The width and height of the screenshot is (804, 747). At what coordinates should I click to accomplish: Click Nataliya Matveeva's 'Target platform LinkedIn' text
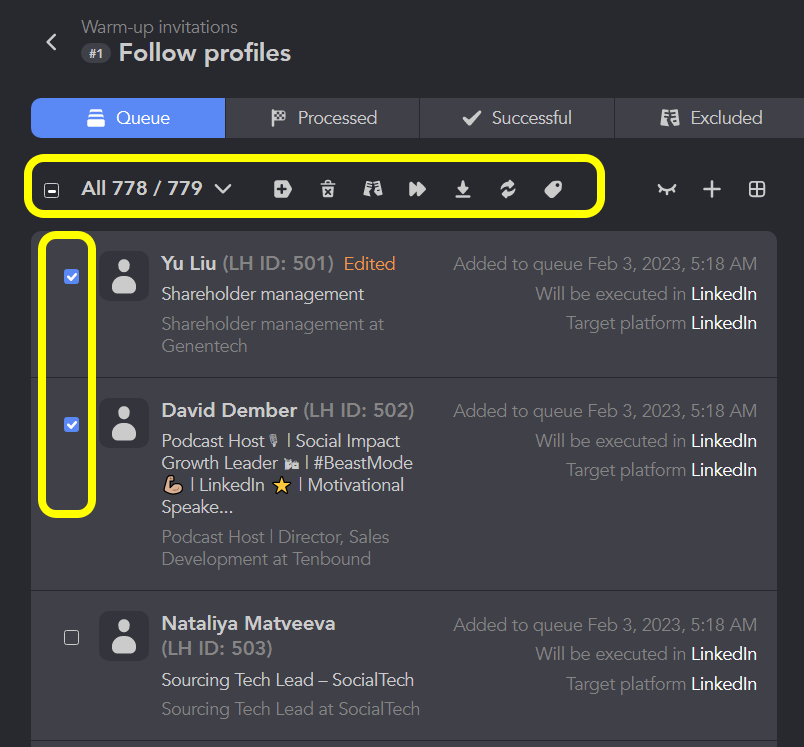661,684
